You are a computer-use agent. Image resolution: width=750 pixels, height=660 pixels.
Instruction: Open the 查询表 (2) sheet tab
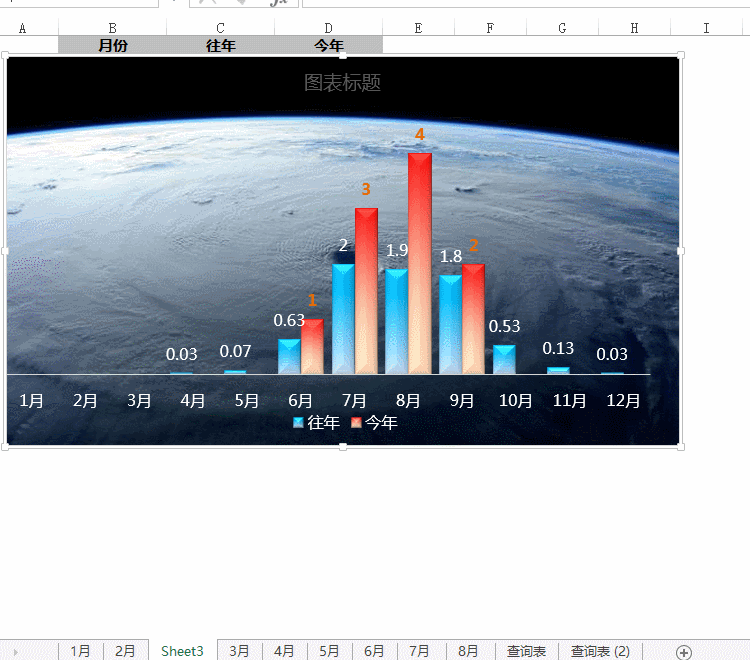600,651
